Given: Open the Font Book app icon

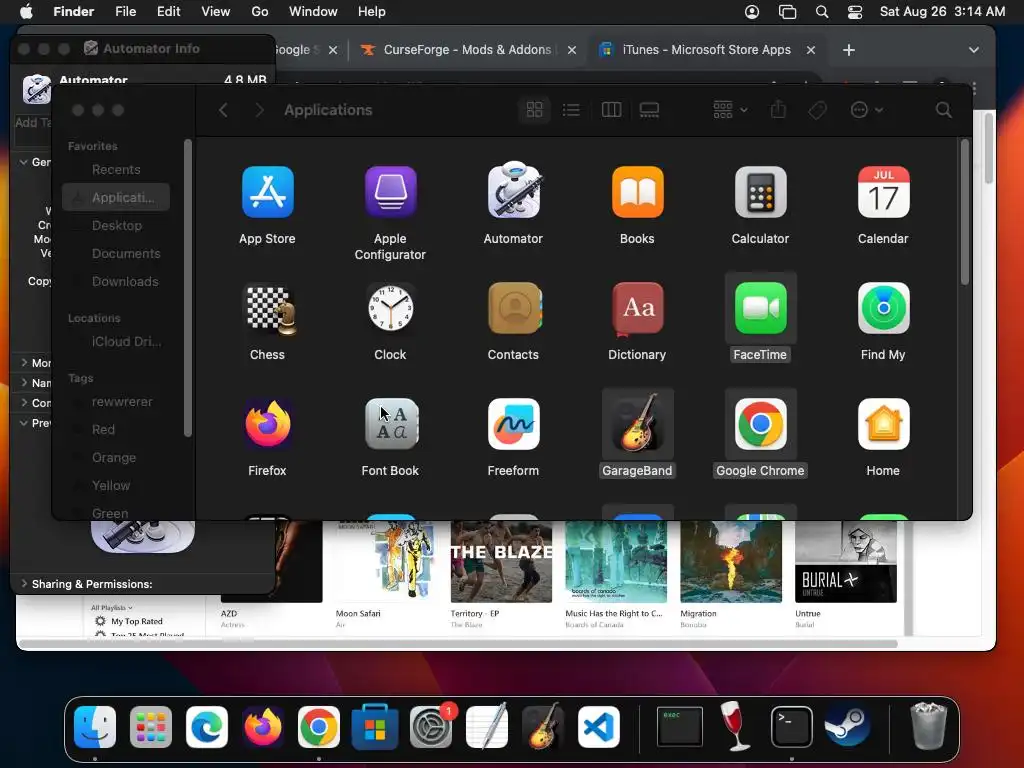Looking at the screenshot, I should coord(391,424).
